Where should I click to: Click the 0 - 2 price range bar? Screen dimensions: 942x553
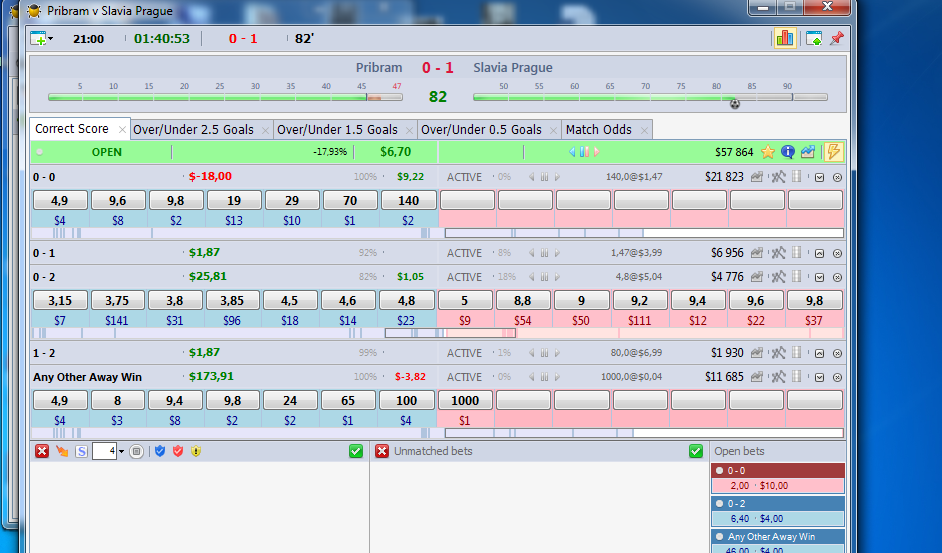437,333
